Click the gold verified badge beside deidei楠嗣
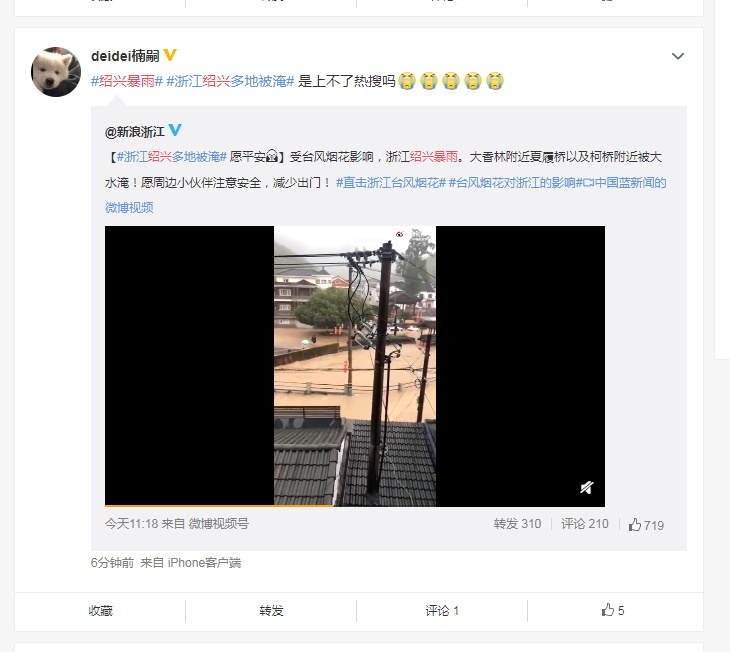Screen dimensions: 730x652 point(170,55)
